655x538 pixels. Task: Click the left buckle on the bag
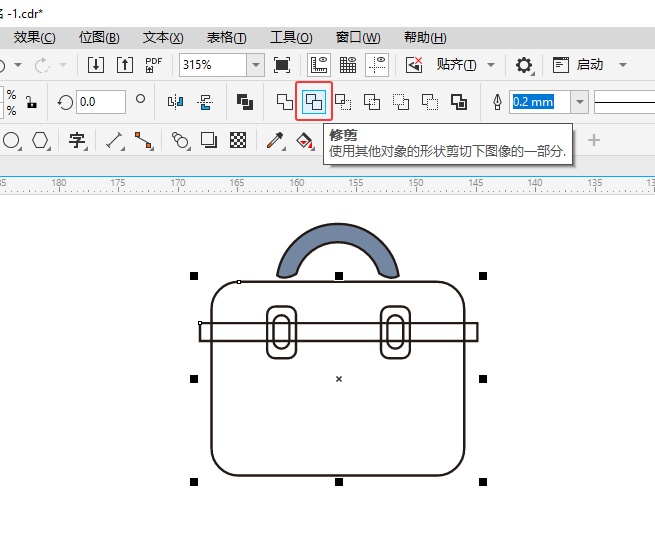(x=281, y=332)
